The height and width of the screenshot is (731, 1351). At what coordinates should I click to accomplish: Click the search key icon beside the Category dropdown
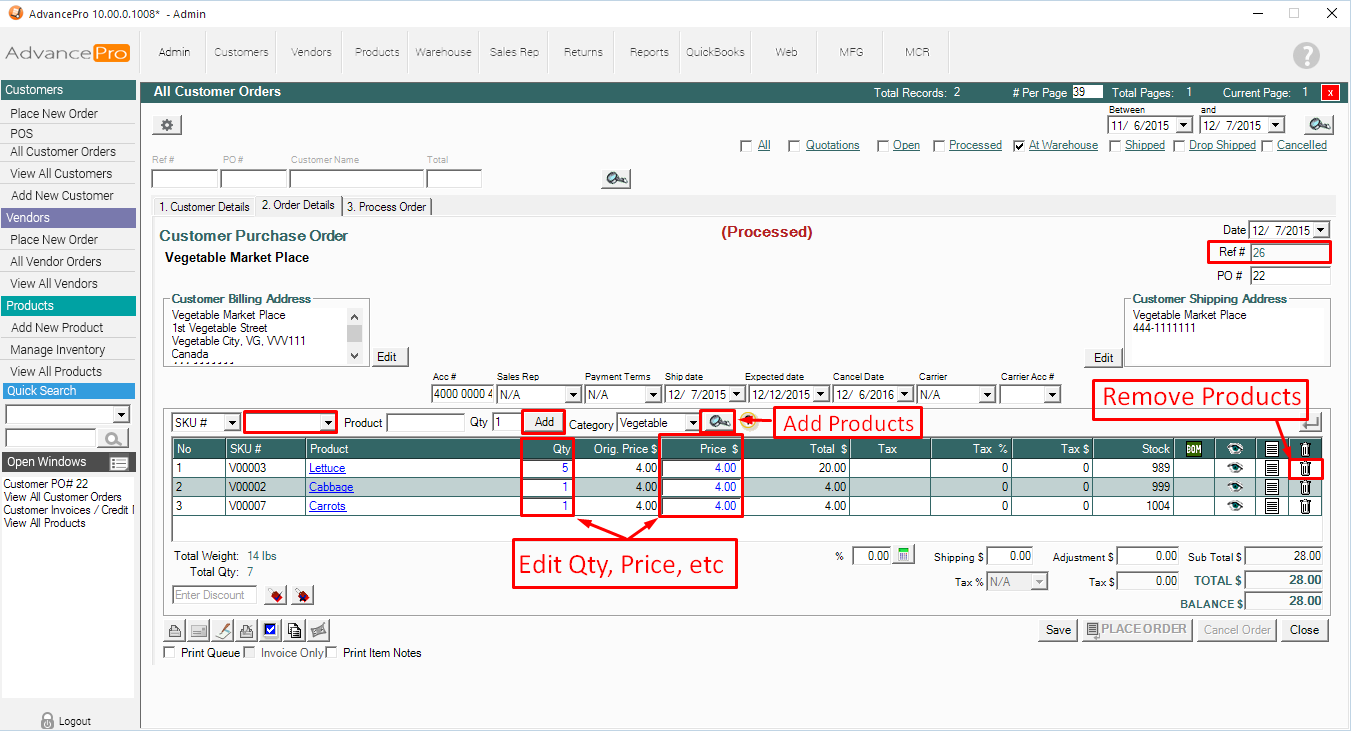click(716, 422)
